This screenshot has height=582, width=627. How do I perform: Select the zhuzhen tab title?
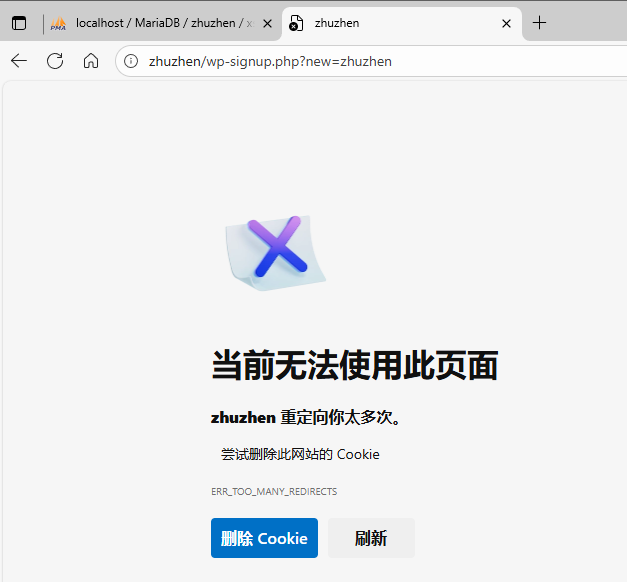[337, 23]
